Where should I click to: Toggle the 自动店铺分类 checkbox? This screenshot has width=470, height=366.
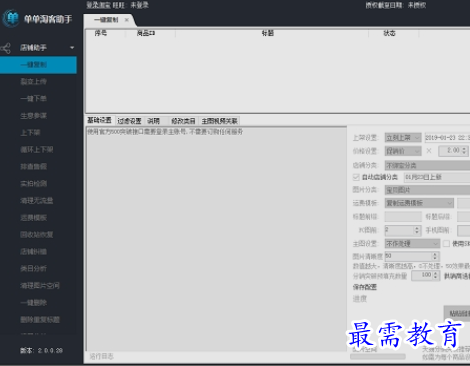tap(356, 177)
